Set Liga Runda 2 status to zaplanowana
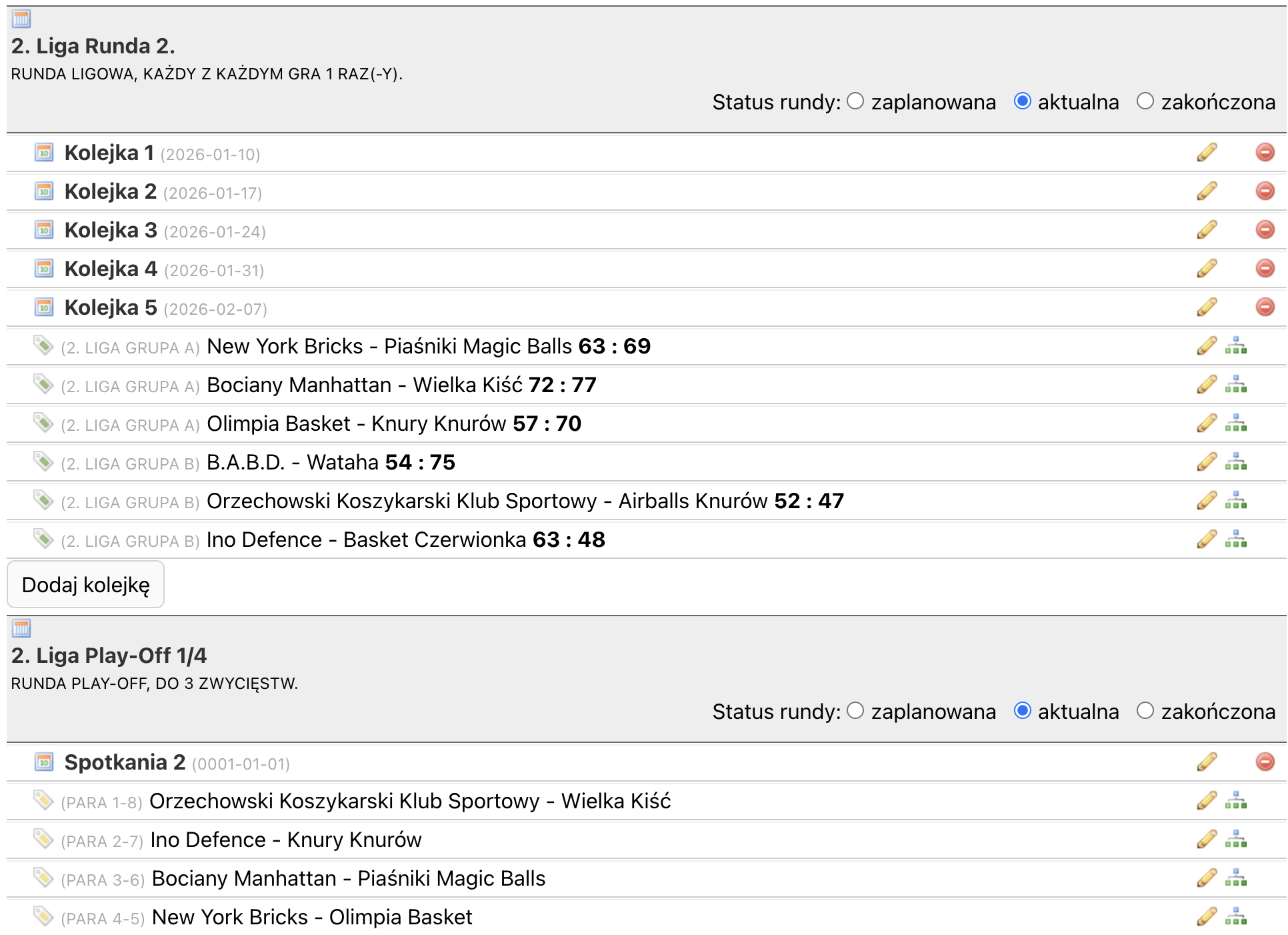This screenshot has height=935, width=1288. point(855,101)
